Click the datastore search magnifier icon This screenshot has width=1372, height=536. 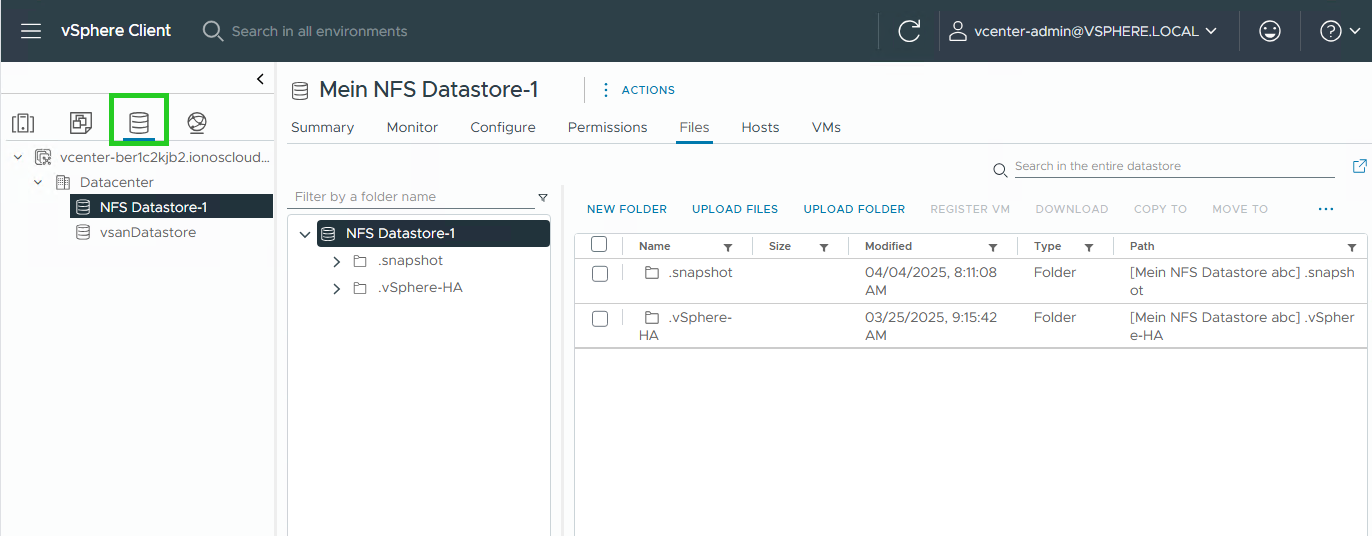(1000, 170)
